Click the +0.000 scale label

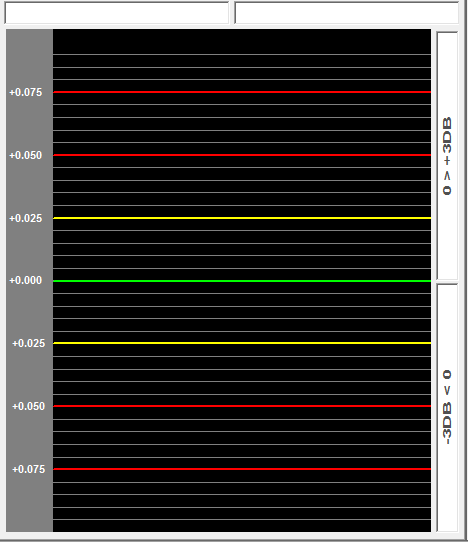tap(26, 280)
